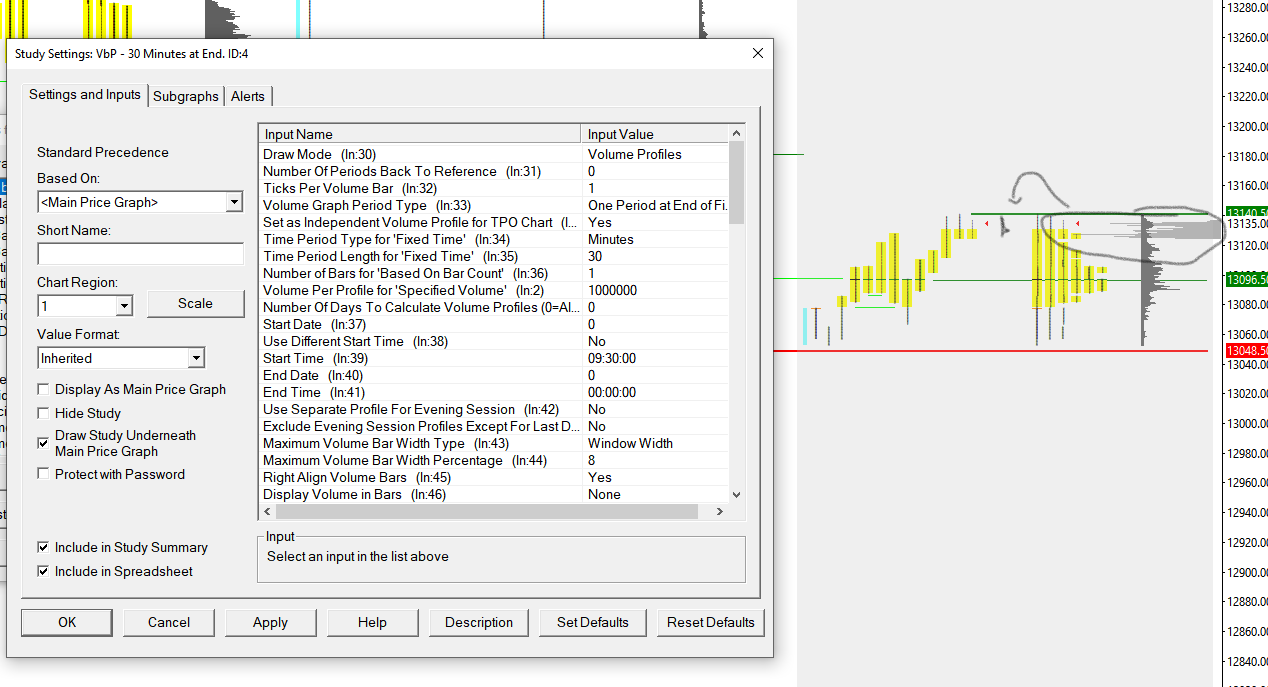Select Right Align Volume Bars row
This screenshot has width=1268, height=687.
pyautogui.click(x=494, y=477)
